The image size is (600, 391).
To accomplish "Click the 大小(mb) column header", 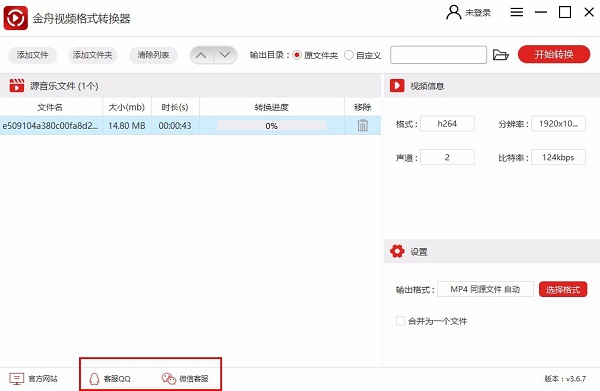I will pyautogui.click(x=127, y=107).
